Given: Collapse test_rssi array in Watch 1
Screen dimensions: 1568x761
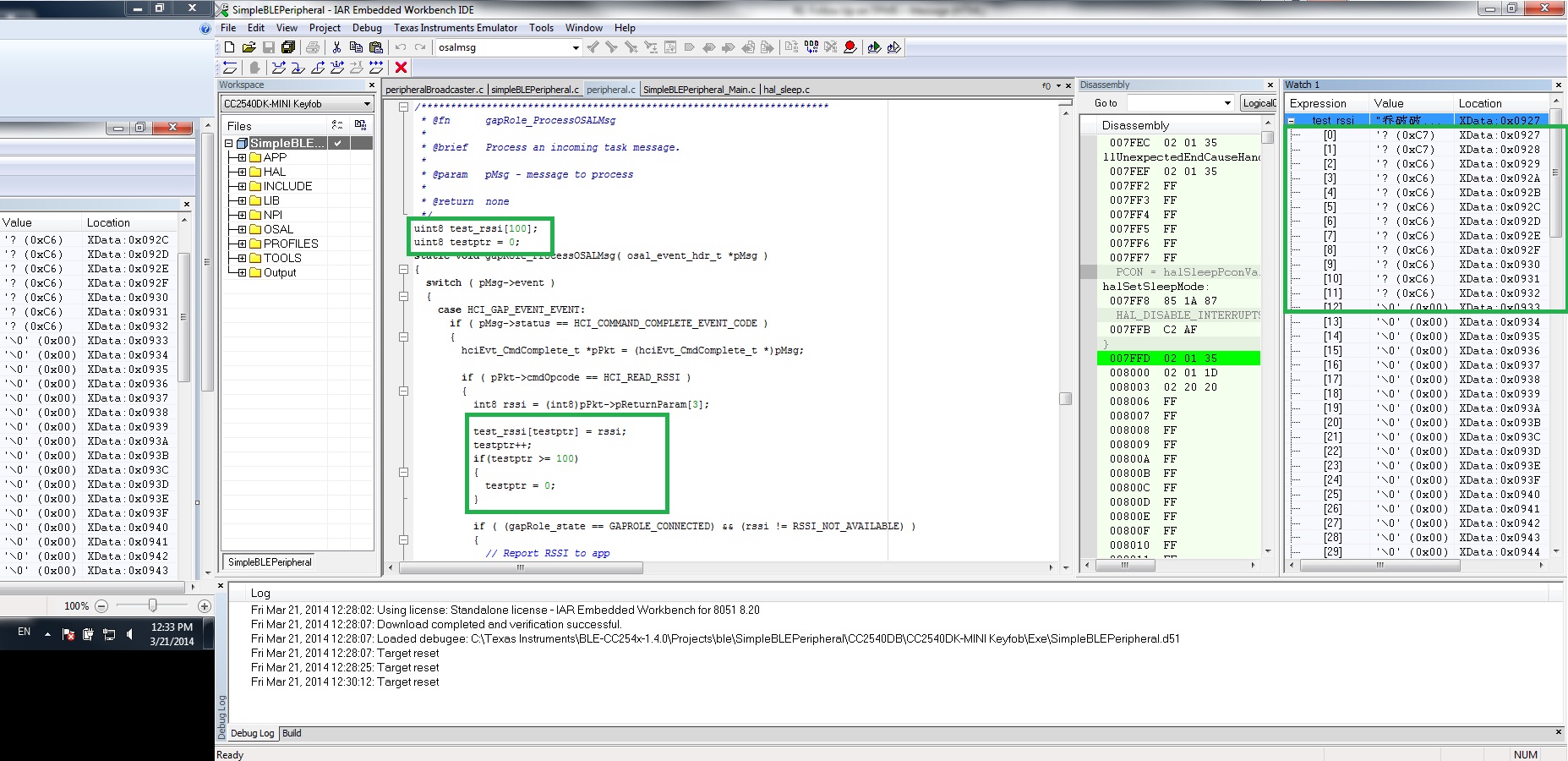Looking at the screenshot, I should [1291, 121].
